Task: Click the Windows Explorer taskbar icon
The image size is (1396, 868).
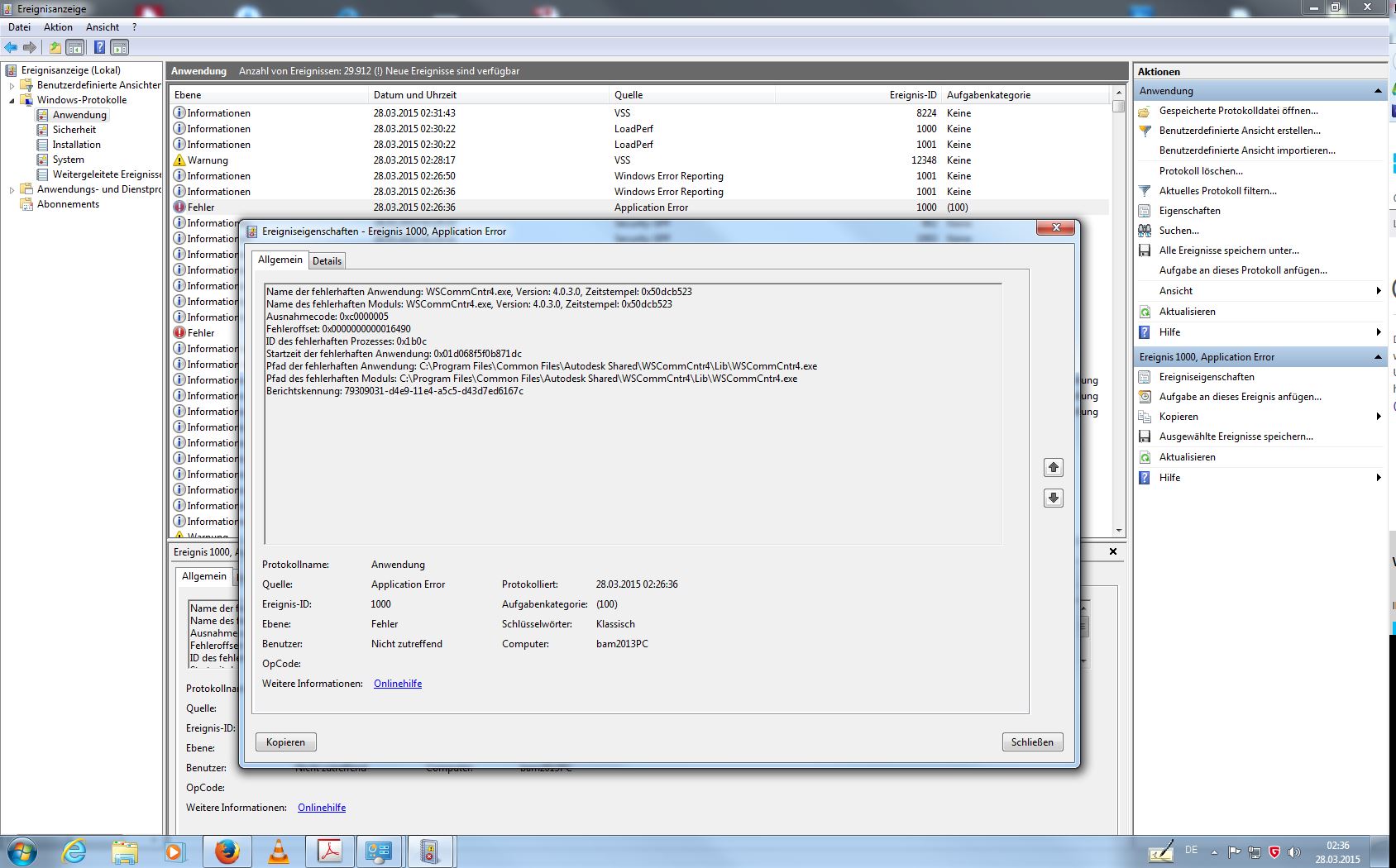Action: [124, 851]
